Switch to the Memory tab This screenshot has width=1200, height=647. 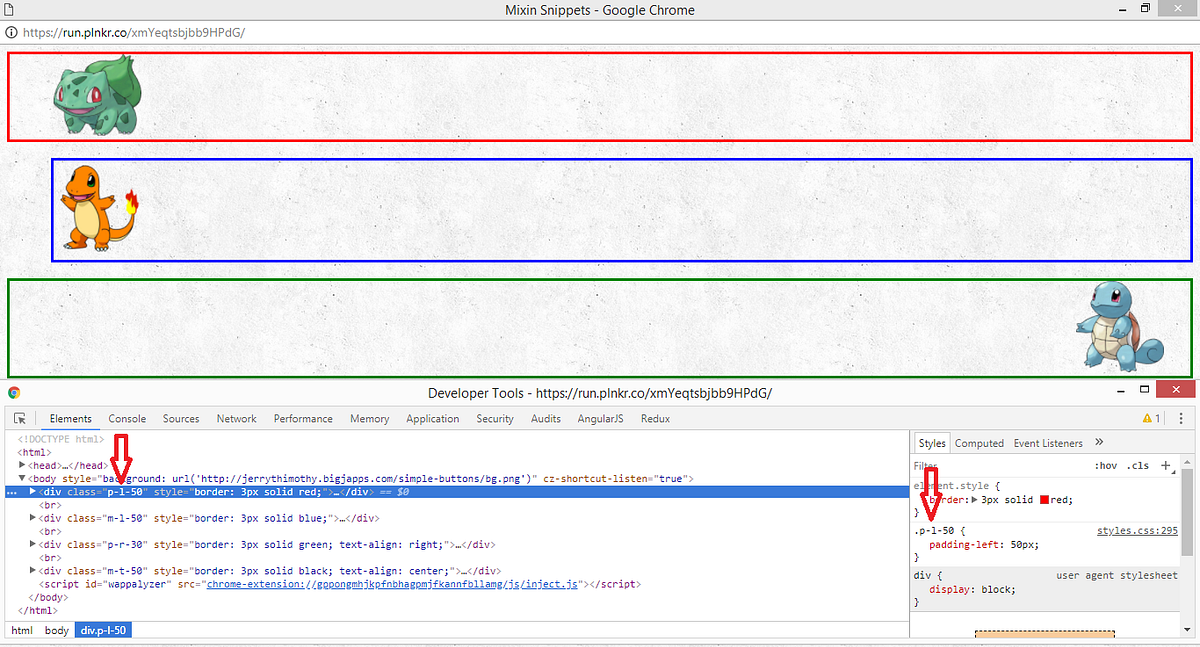point(369,419)
